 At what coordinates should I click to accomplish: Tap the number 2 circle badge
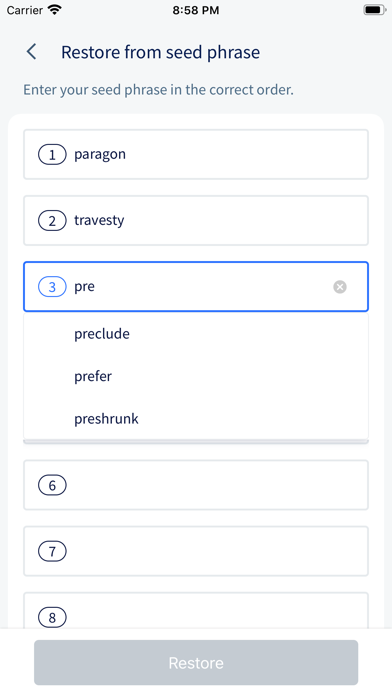(52, 221)
